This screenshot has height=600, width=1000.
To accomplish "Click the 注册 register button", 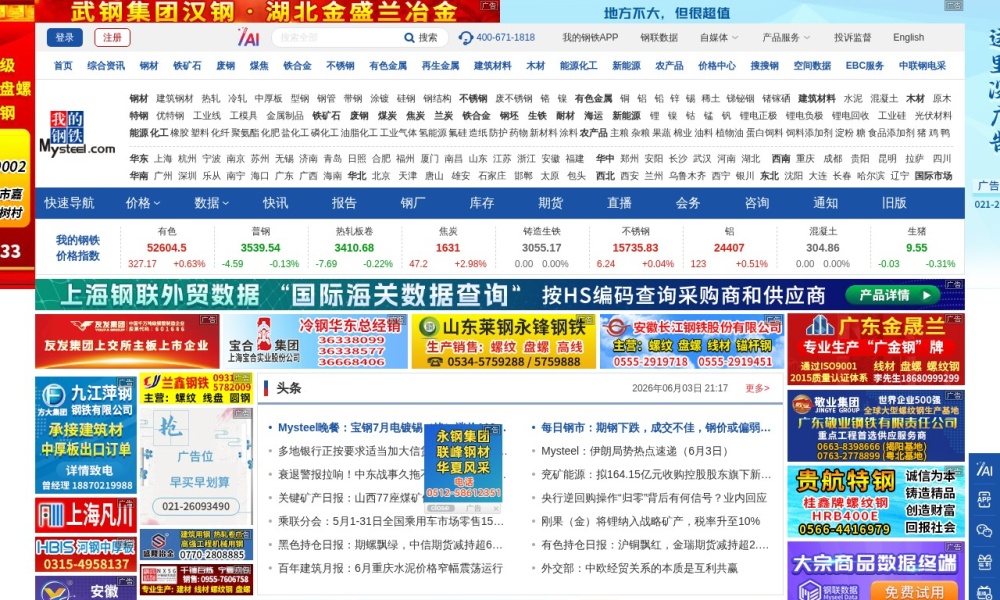I will pos(112,38).
